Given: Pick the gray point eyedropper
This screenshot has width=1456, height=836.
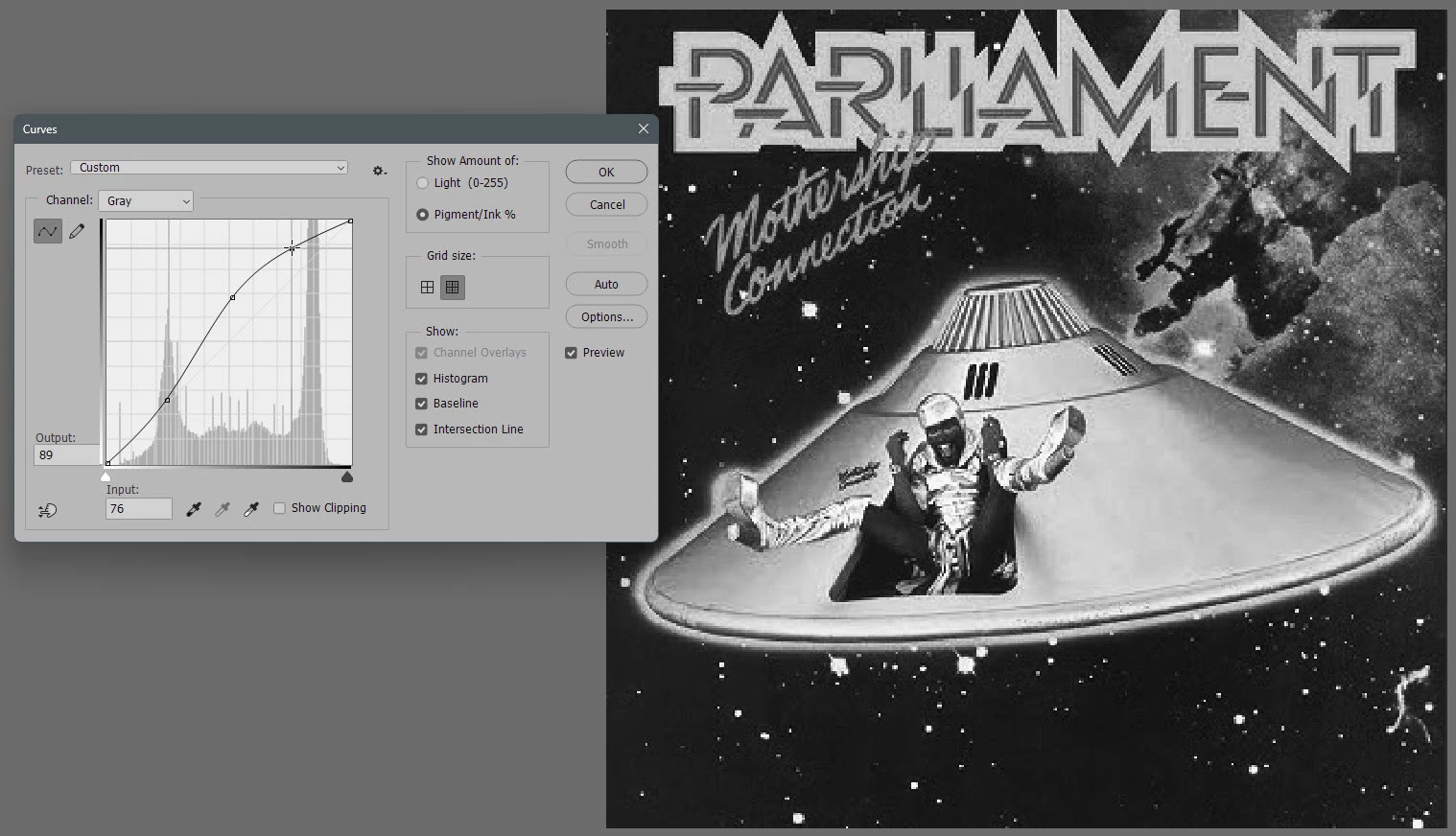Looking at the screenshot, I should (x=222, y=509).
